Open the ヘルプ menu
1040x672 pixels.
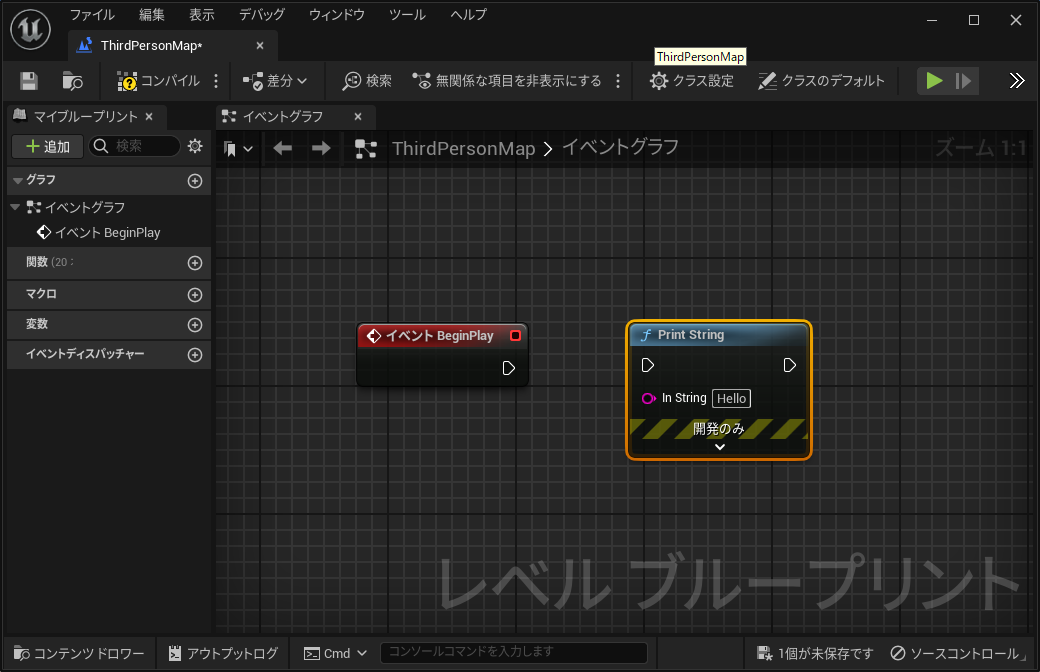coord(468,15)
